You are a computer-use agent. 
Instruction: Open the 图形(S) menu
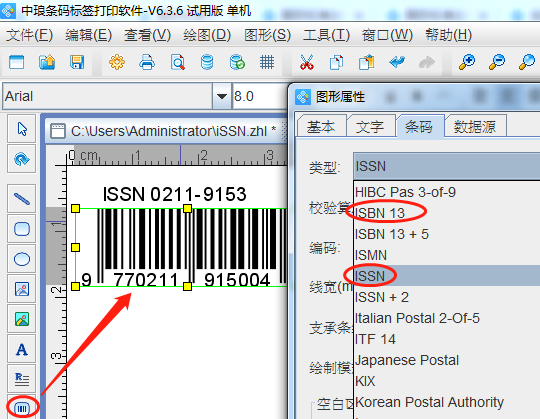(268, 35)
